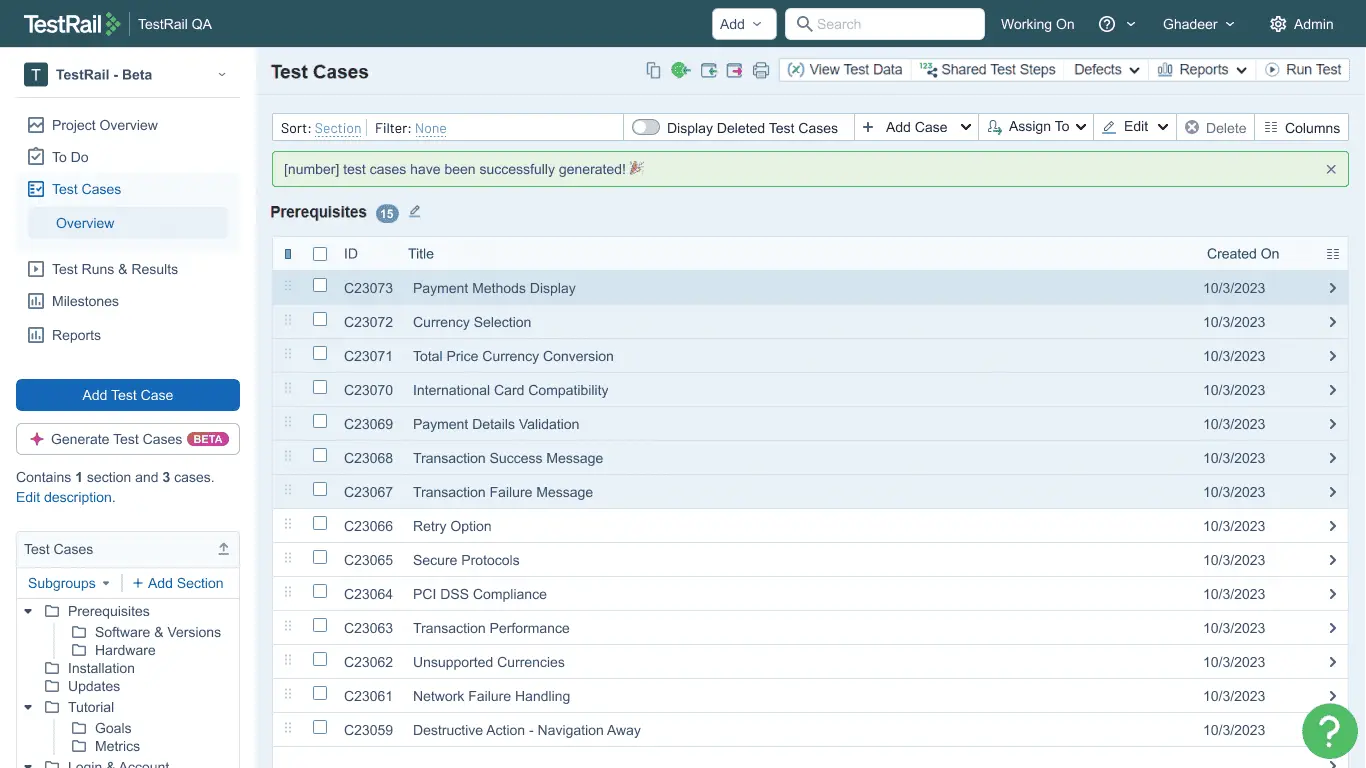The image size is (1366, 768).
Task: Click upload icon in Test Cases panel
Action: [x=224, y=549]
